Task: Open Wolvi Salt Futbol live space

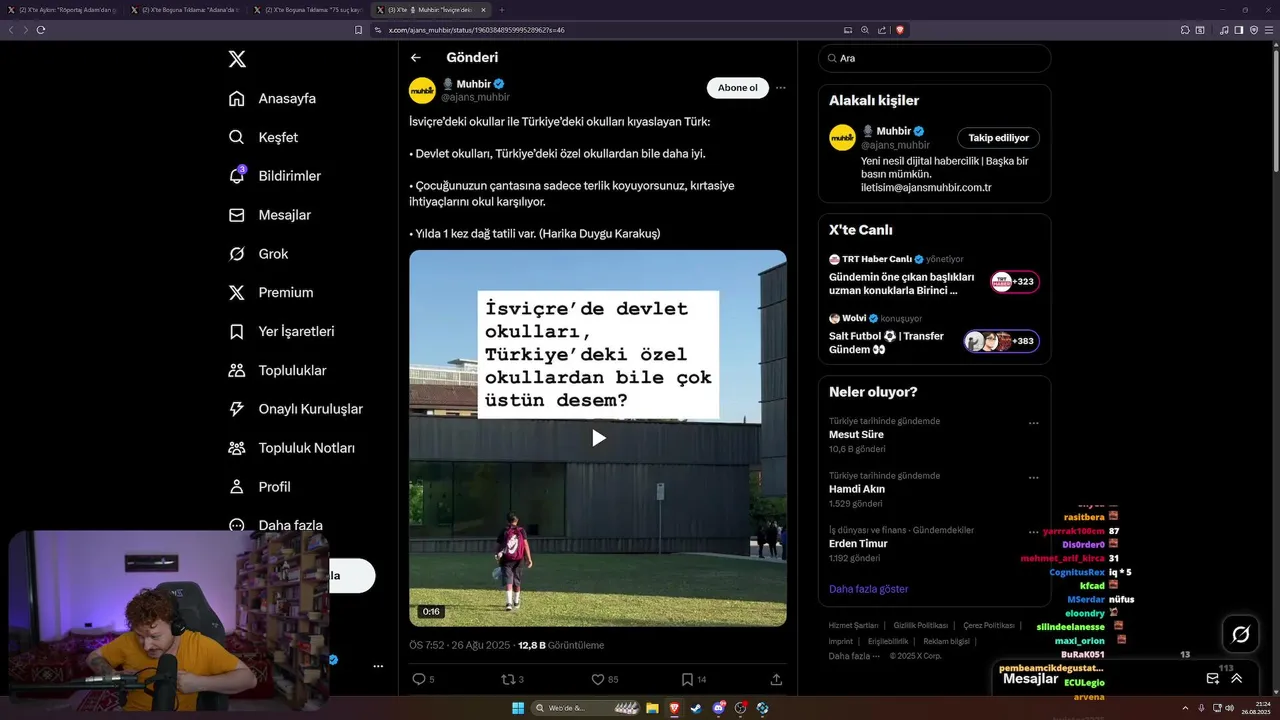Action: 934,335
